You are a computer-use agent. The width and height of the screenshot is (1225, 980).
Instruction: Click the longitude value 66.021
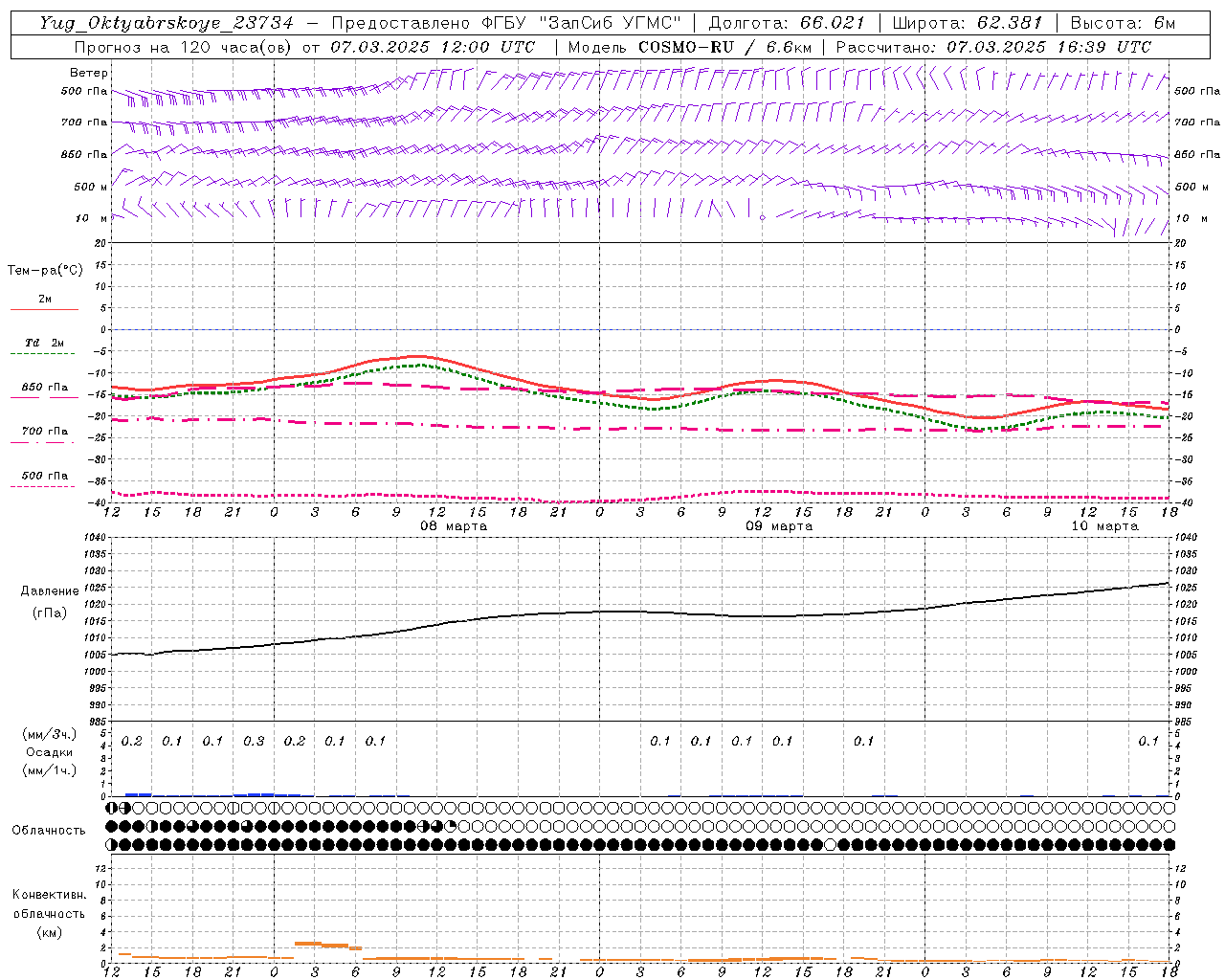point(833,23)
